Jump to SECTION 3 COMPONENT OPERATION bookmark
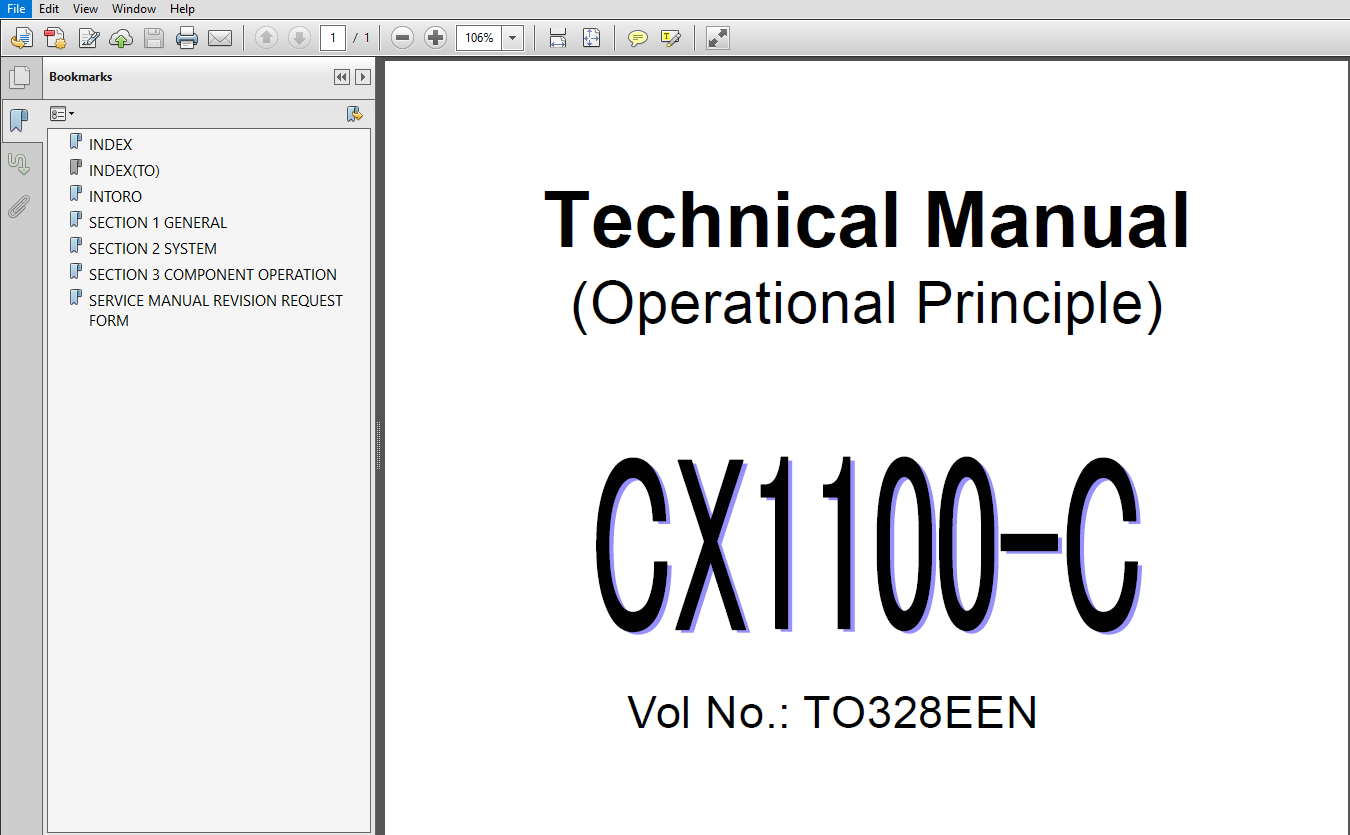Image resolution: width=1350 pixels, height=835 pixels. [x=213, y=275]
